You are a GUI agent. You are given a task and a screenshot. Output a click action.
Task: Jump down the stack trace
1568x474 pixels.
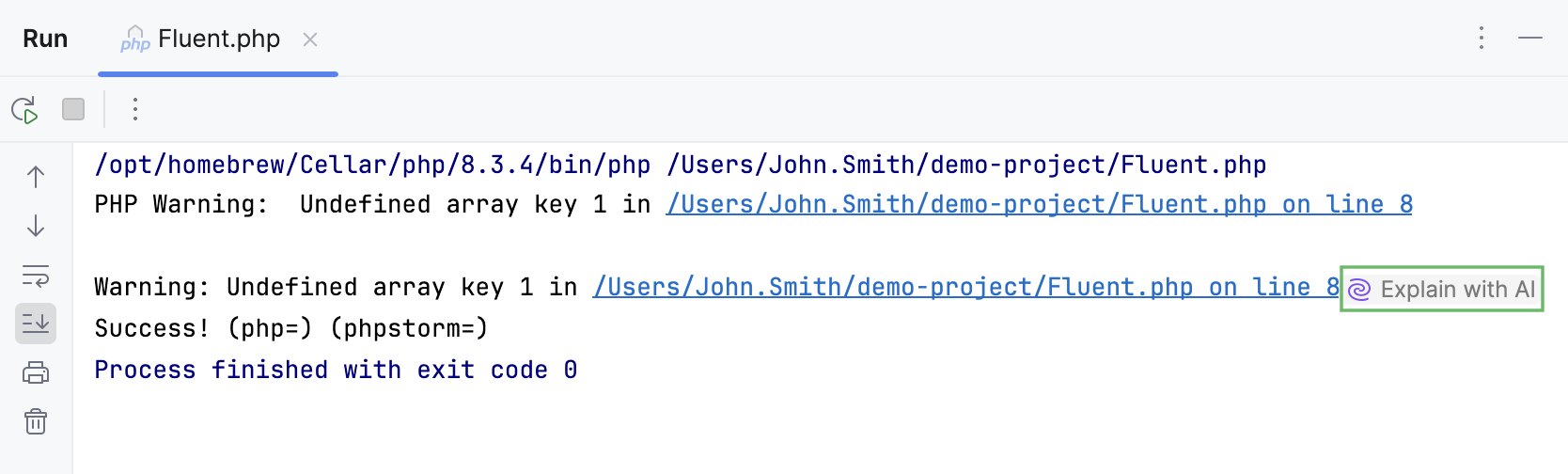coord(36,226)
